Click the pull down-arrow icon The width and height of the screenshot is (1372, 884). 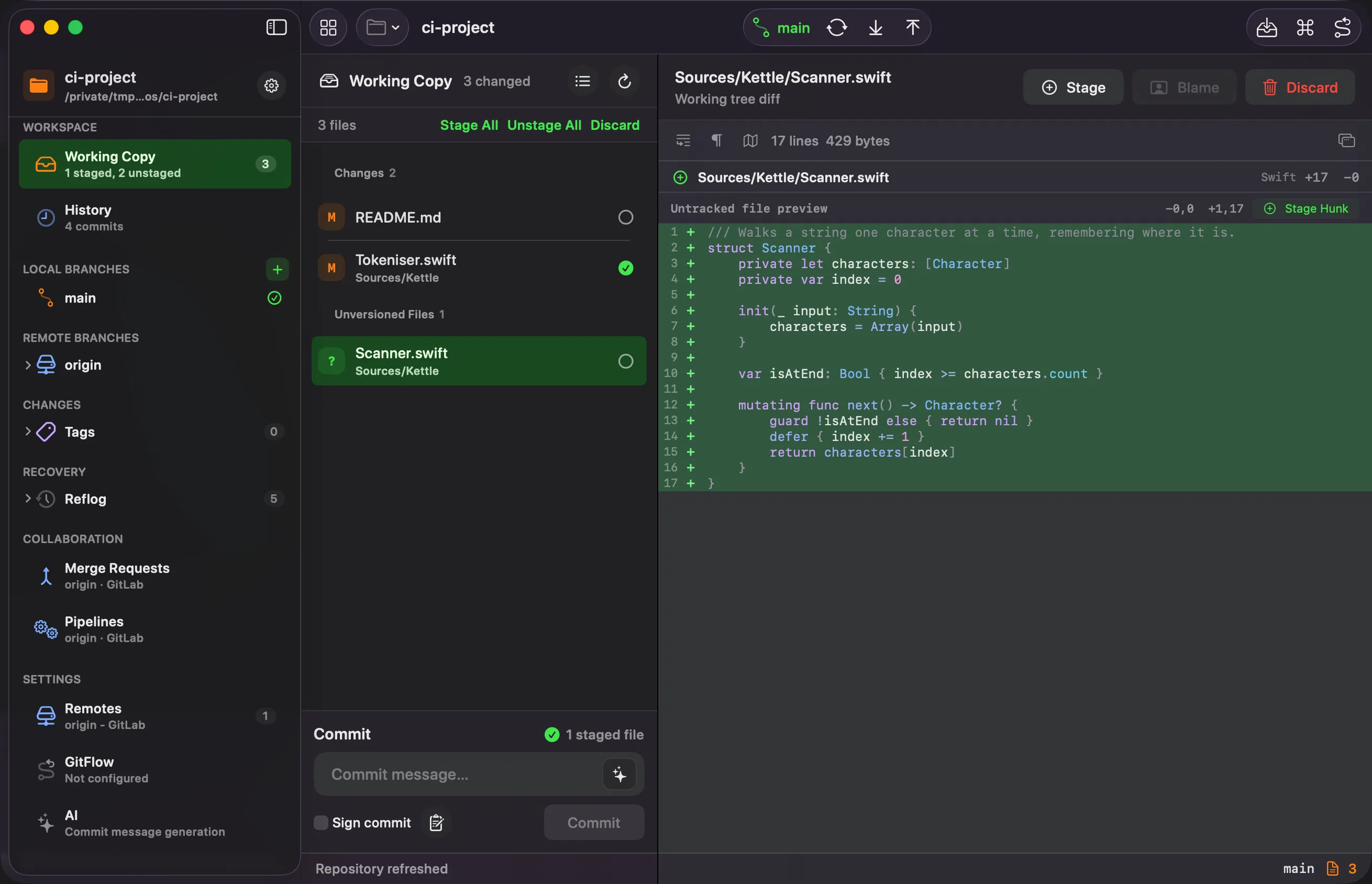coord(876,28)
